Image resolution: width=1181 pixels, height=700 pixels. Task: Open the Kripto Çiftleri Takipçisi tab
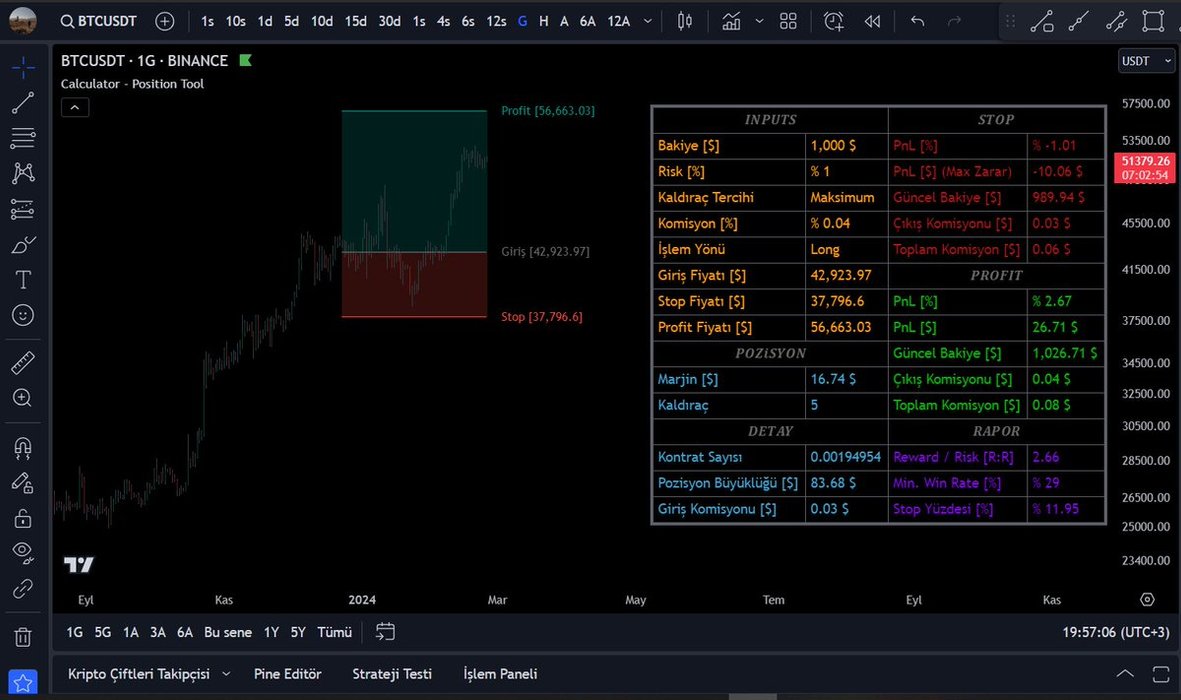point(139,674)
